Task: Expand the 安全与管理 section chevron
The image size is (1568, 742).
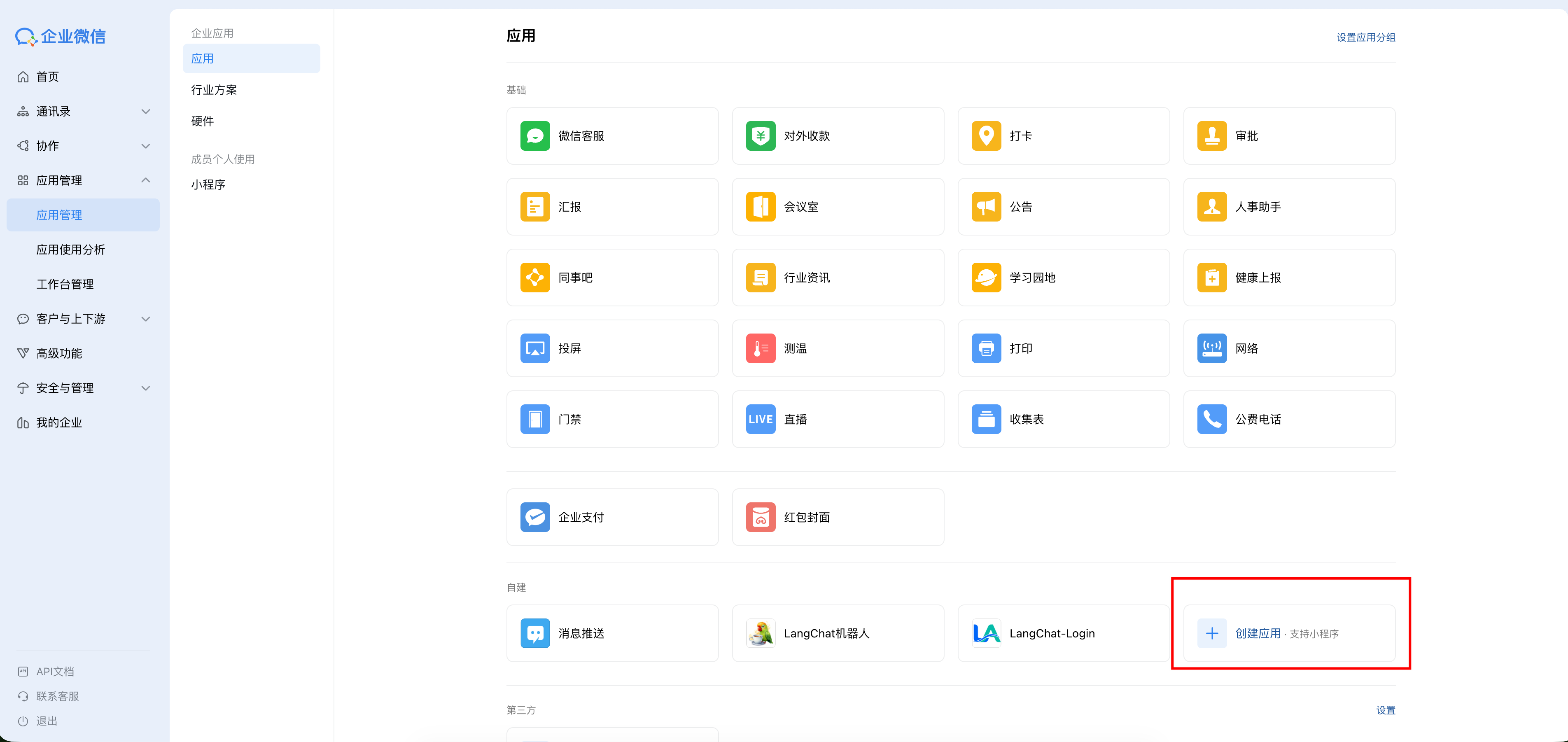Action: (145, 388)
